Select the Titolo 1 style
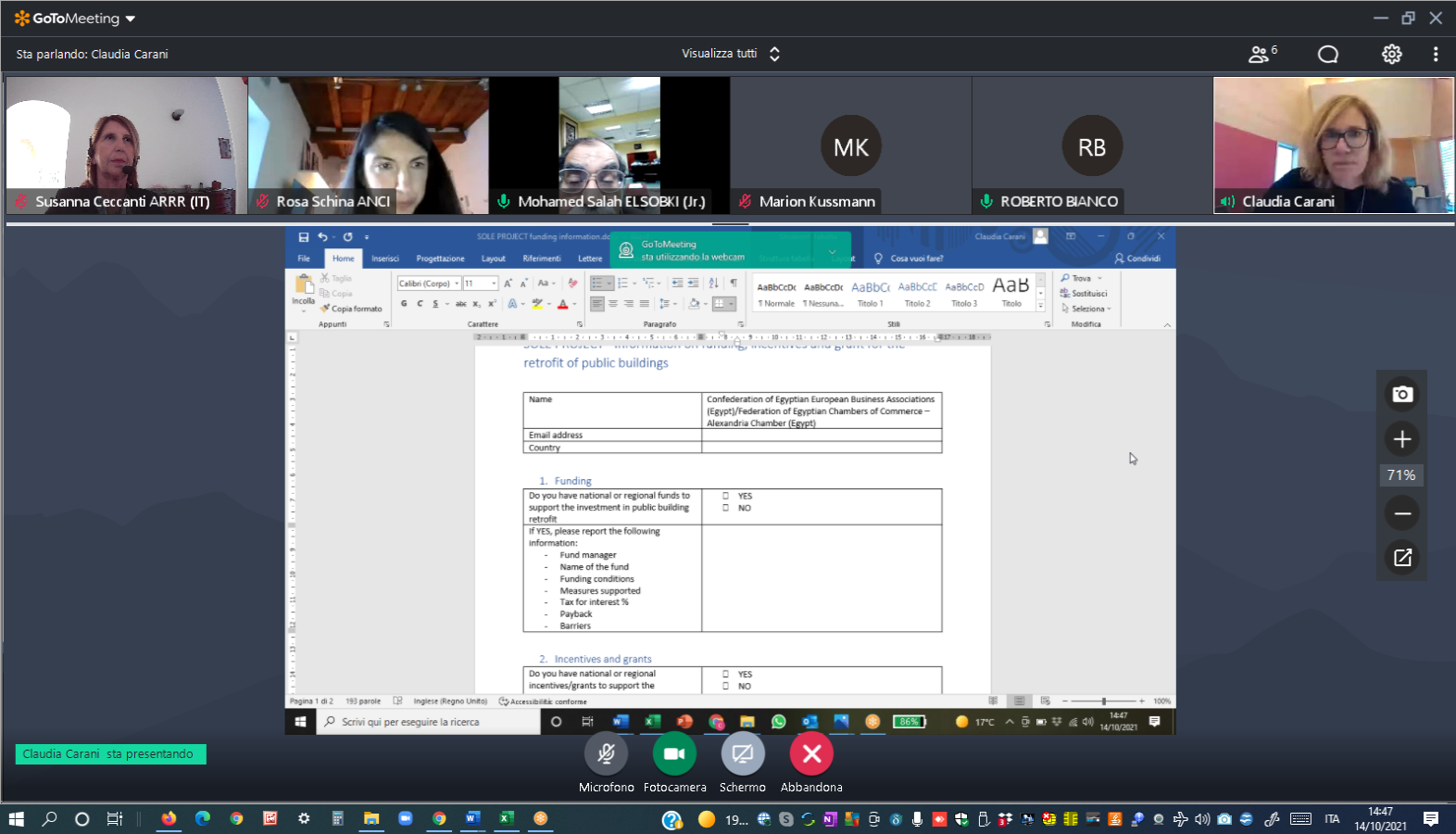1456x834 pixels. [x=871, y=294]
